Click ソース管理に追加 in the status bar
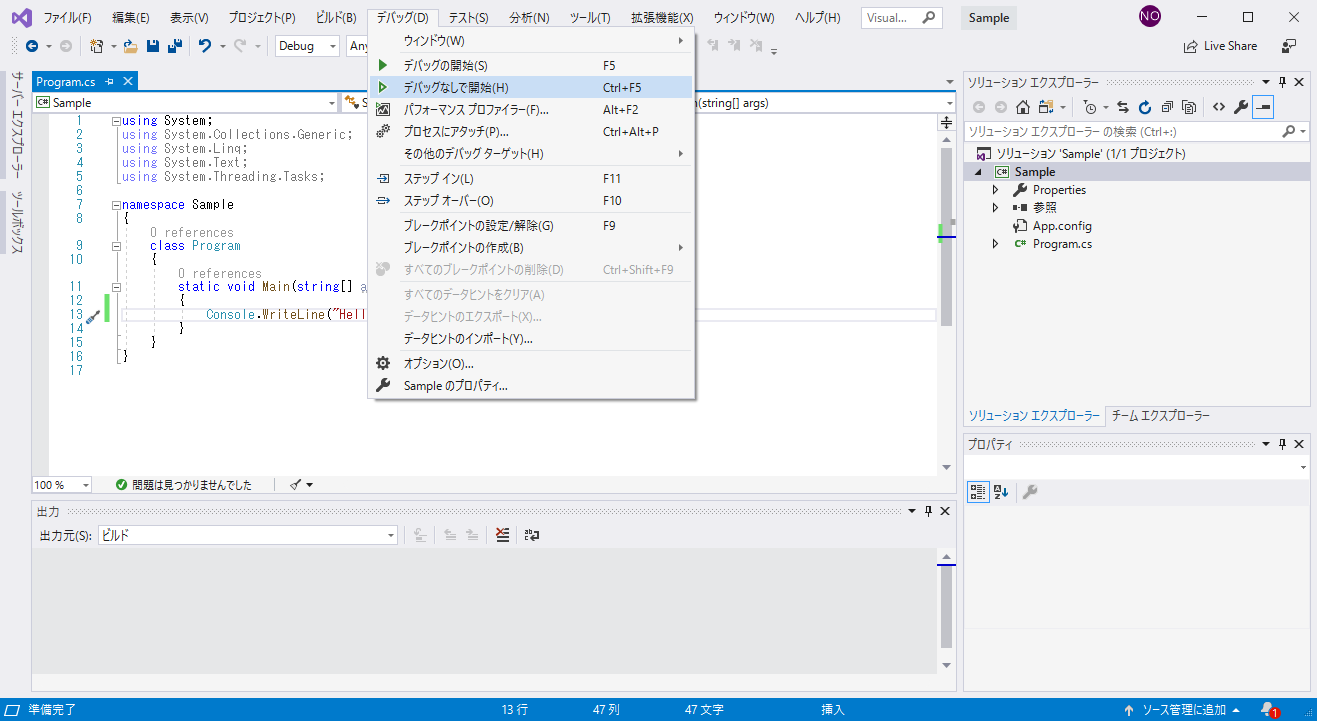Viewport: 1317px width, 721px height. point(1182,710)
